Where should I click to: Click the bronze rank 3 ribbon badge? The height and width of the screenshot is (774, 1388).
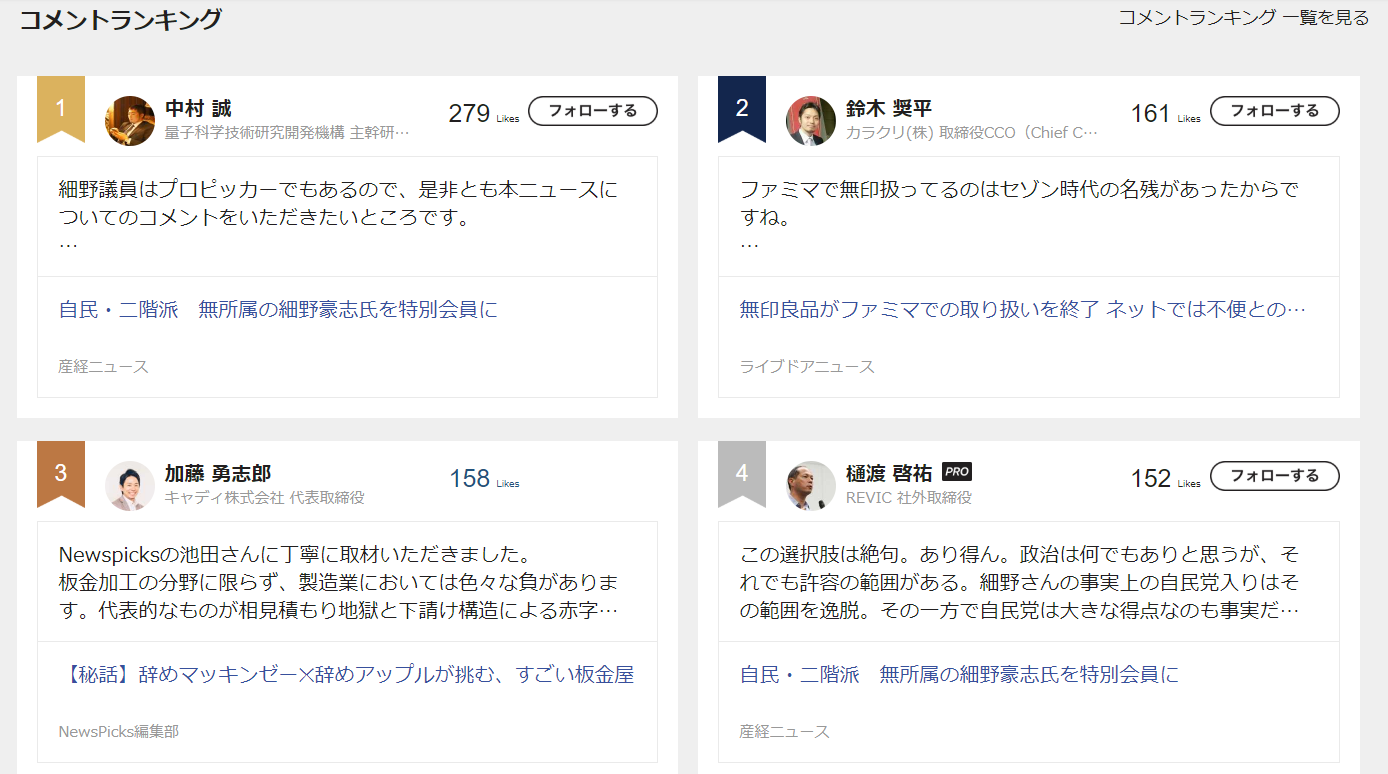tap(61, 473)
